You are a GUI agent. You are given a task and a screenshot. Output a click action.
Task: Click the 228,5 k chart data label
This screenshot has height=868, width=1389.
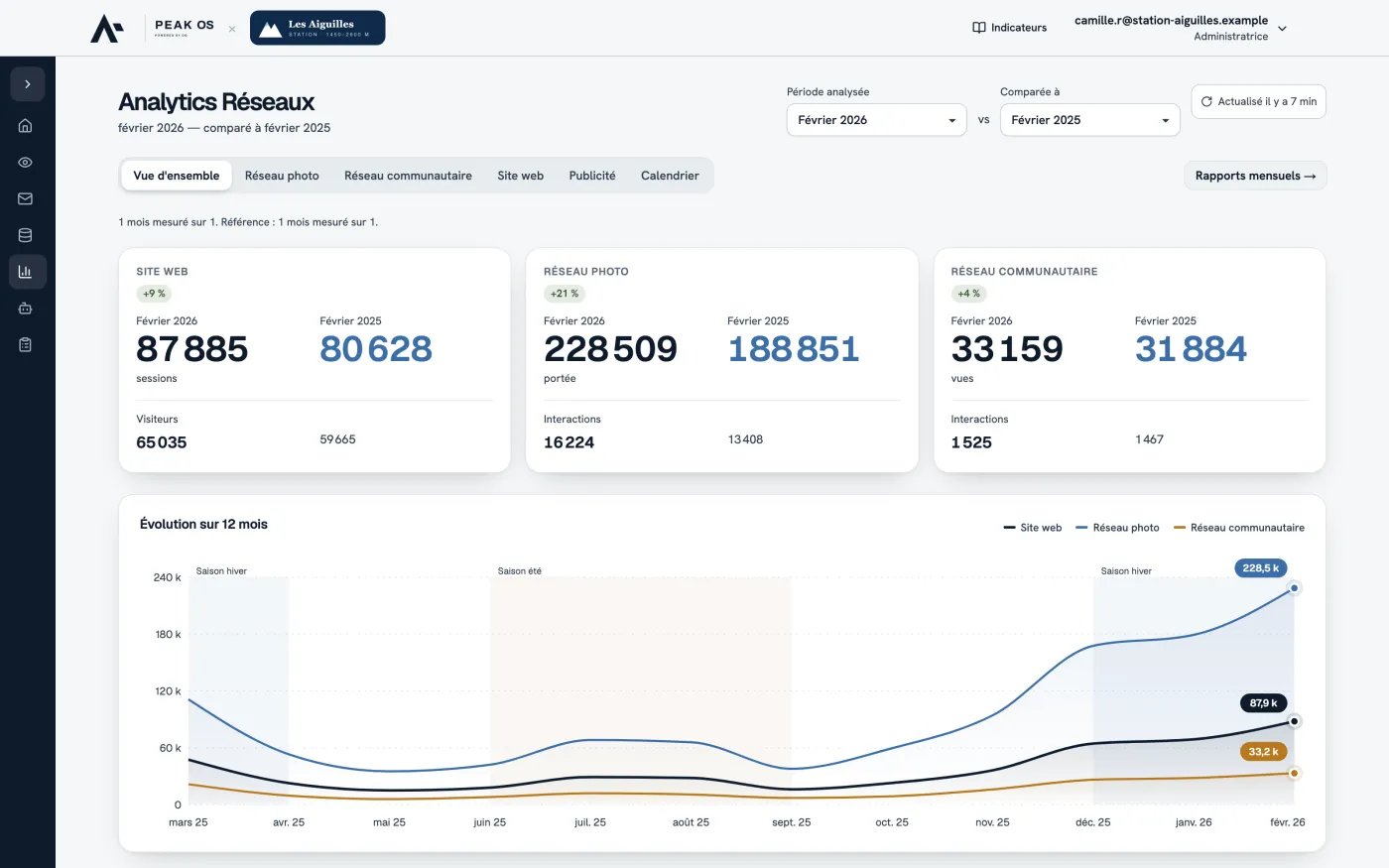1261,568
